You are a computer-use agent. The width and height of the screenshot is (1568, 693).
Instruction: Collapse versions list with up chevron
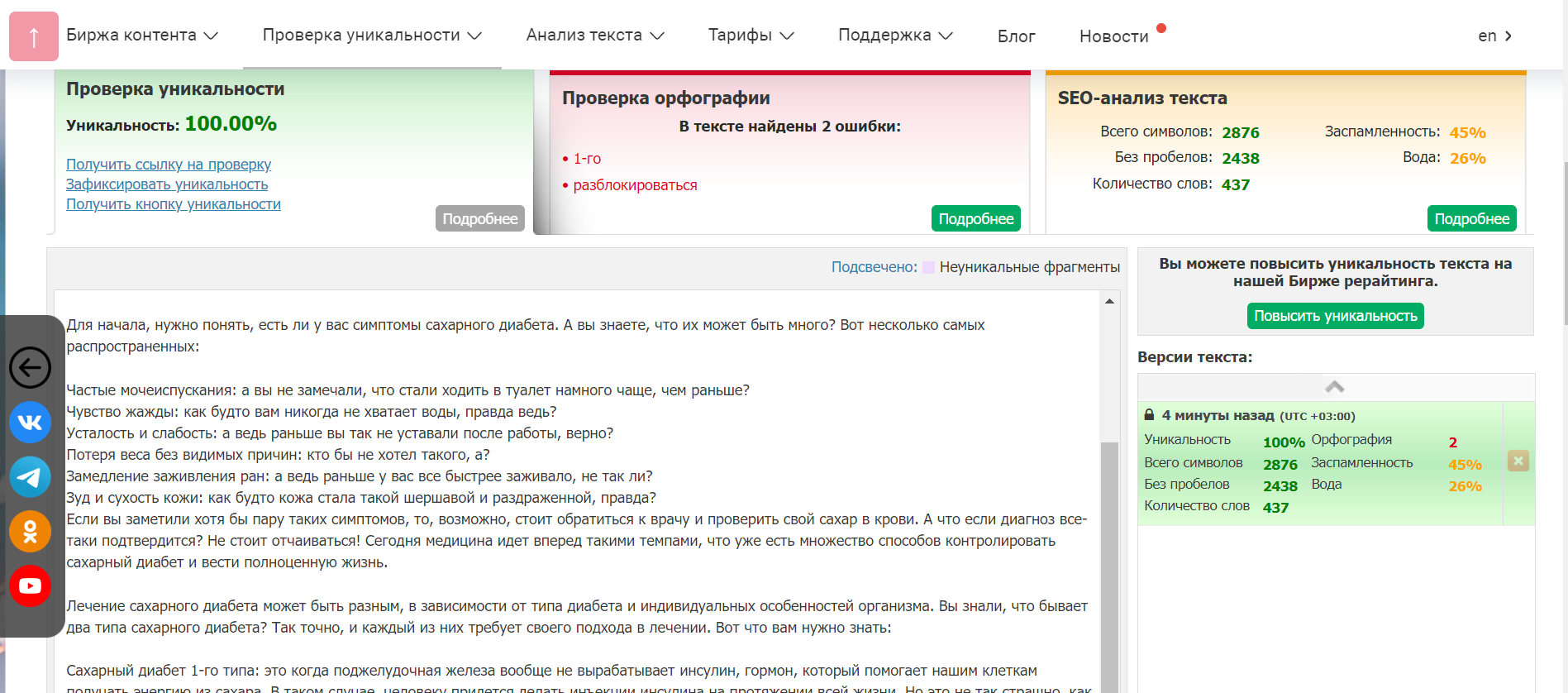1334,387
